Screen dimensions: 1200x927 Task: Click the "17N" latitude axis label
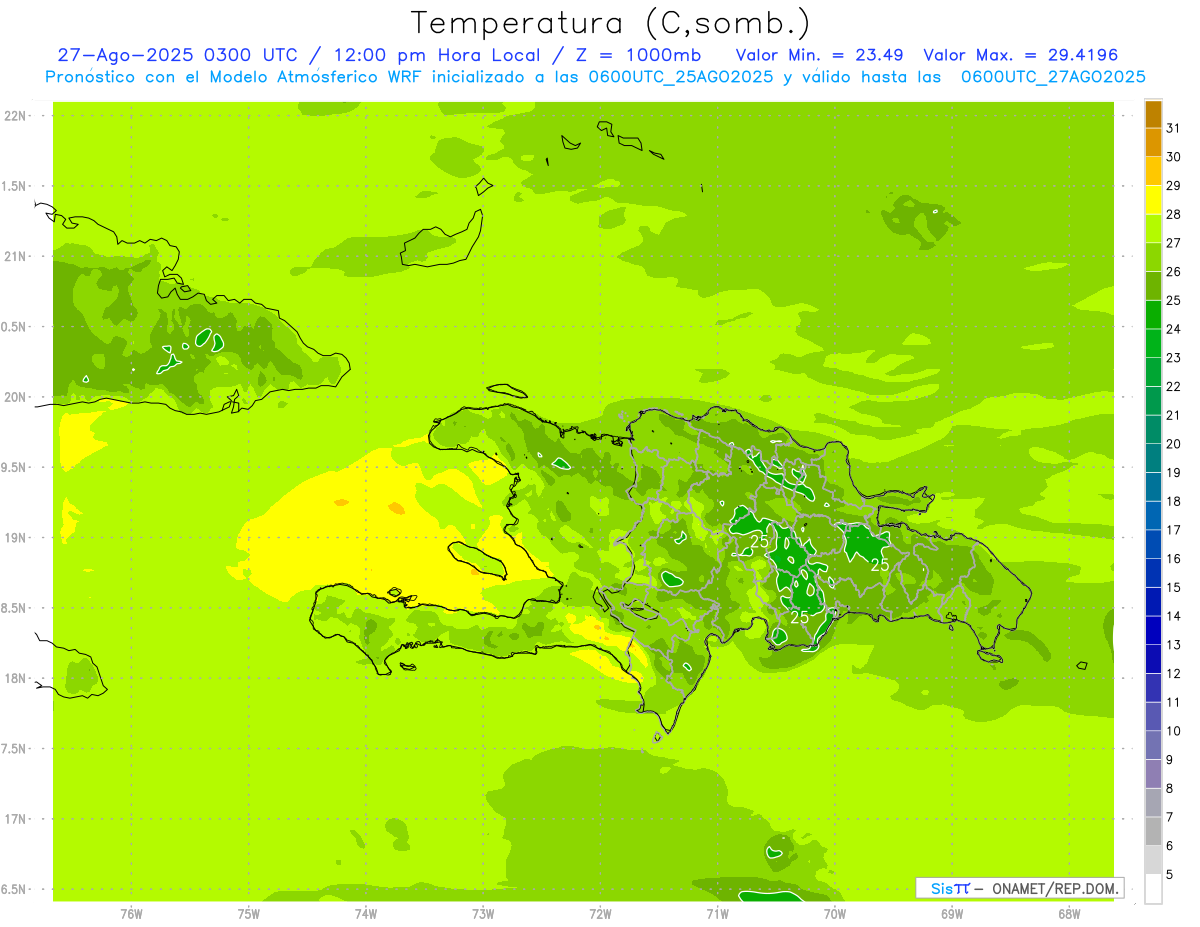pyautogui.click(x=17, y=819)
